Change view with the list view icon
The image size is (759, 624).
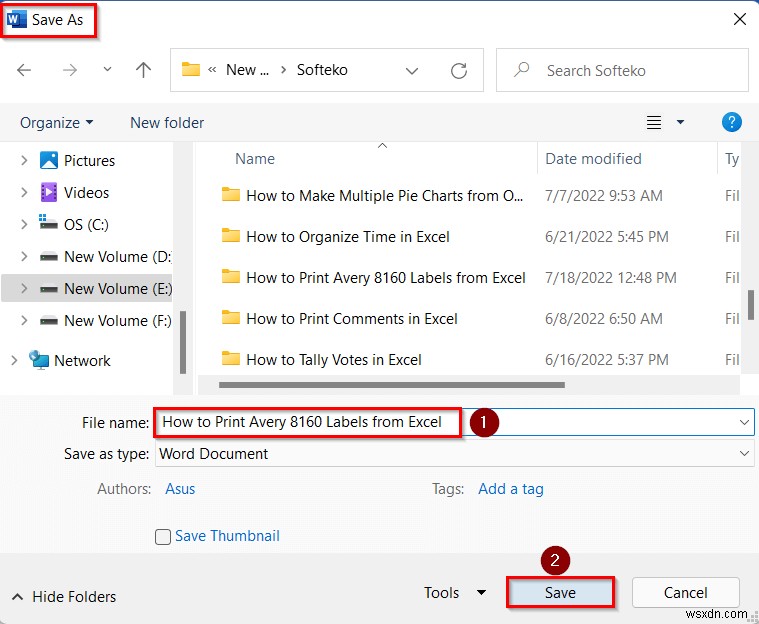[x=654, y=122]
